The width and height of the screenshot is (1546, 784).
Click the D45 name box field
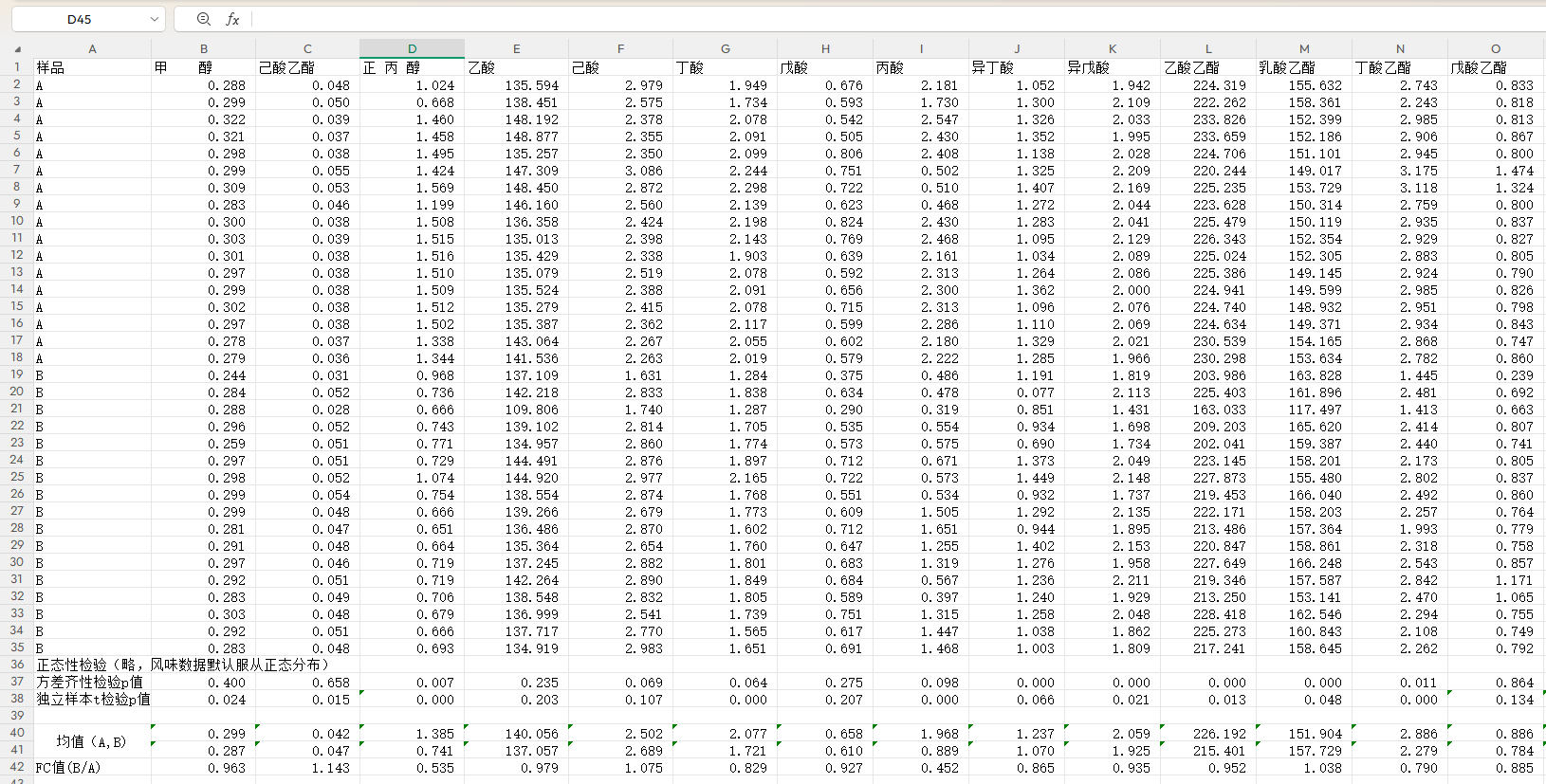coord(80,19)
